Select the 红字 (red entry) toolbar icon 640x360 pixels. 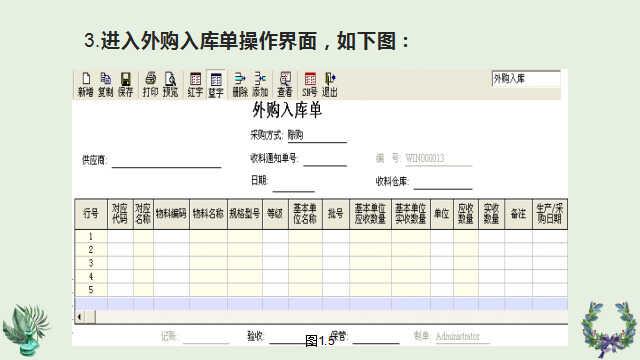(x=195, y=85)
